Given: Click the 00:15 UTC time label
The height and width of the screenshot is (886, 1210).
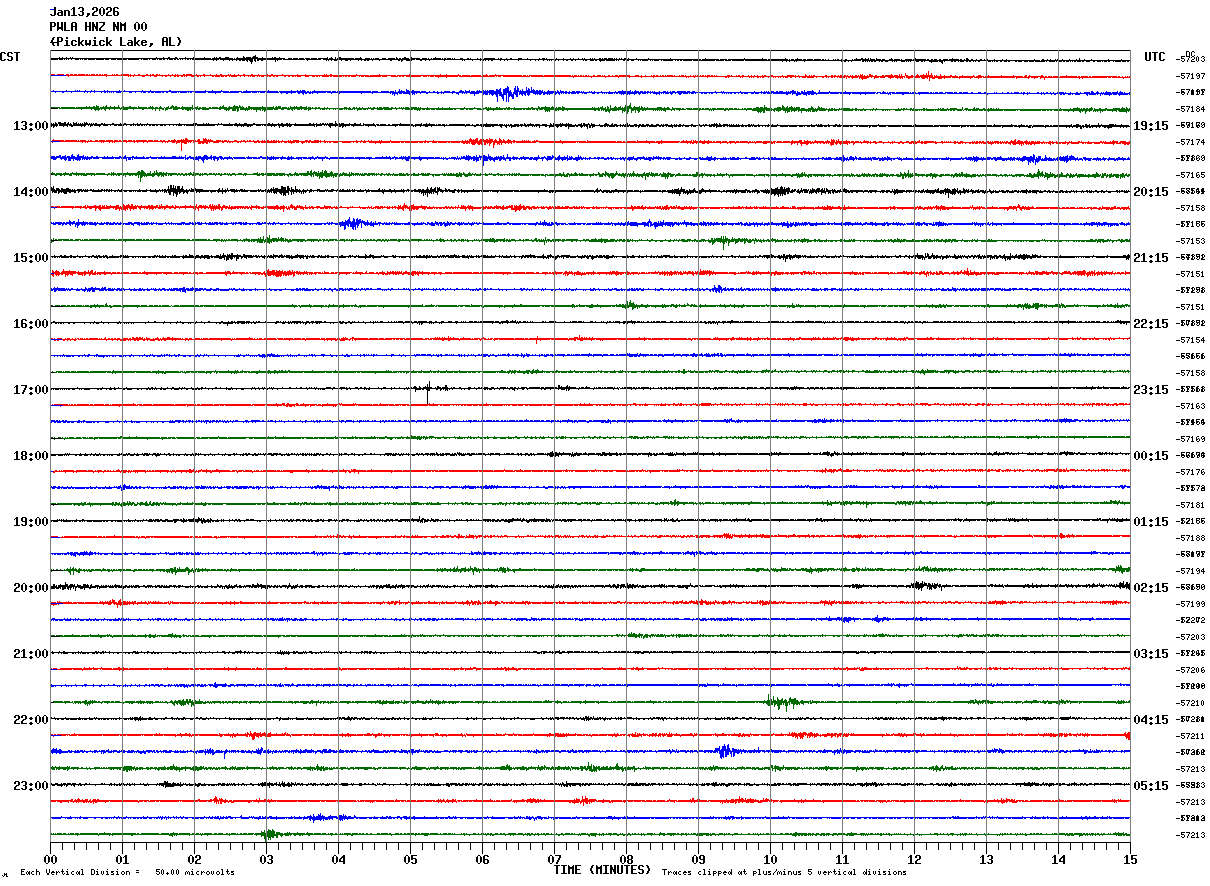Looking at the screenshot, I should (1150, 456).
